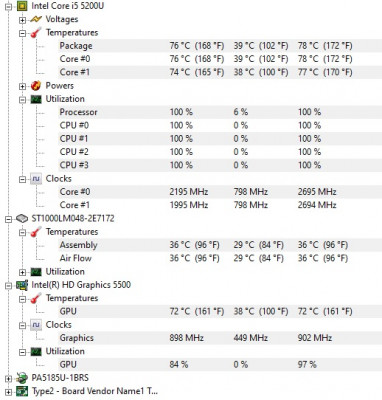Click the CPU Clocks waveform icon
Screen dimensions: 382x400
pos(36,179)
